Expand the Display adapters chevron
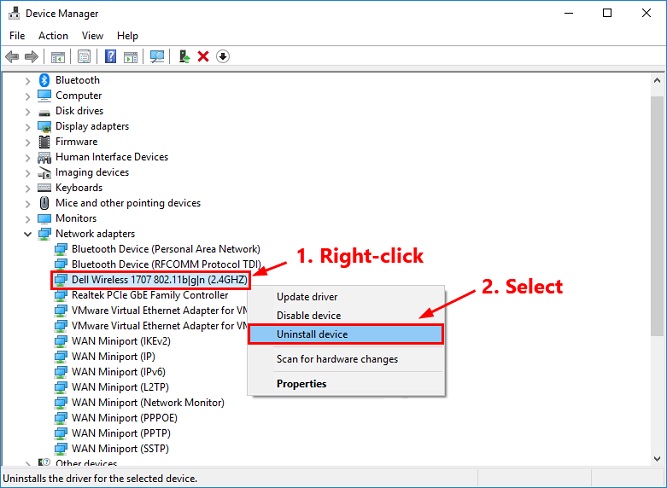The height and width of the screenshot is (488, 667). click(x=28, y=127)
